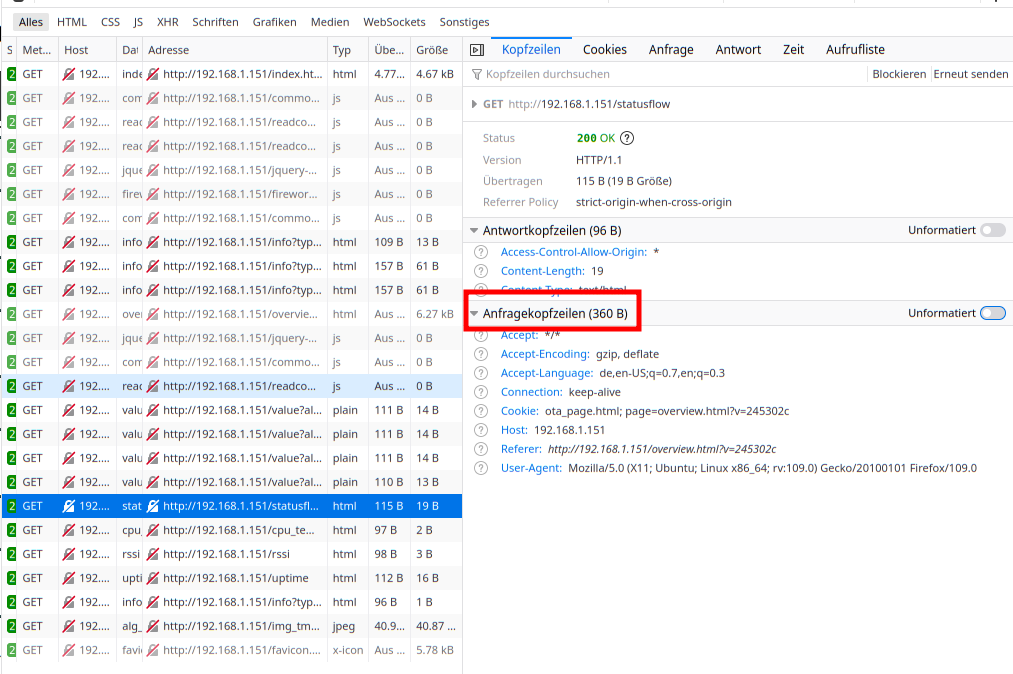The image size is (1013, 674).
Task: Click the help icon next to 200 OK status
Action: [x=627, y=136]
